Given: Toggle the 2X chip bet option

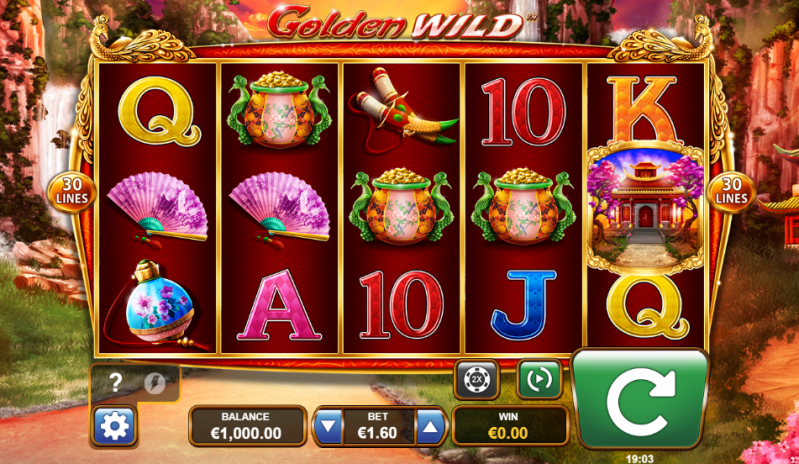Looking at the screenshot, I should pos(476,379).
